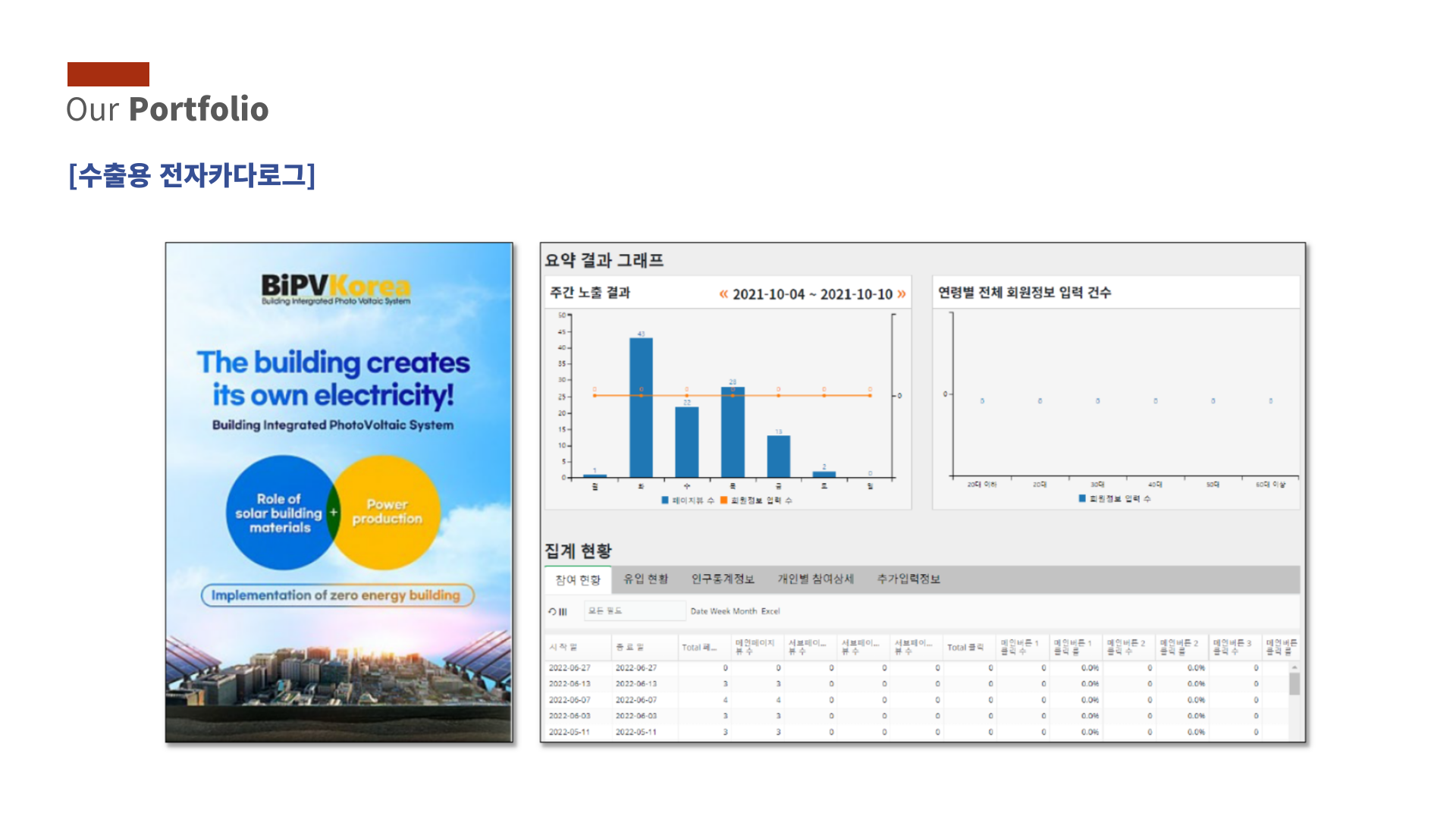Click the 요약 결과 그래프 heading
The image size is (1456, 819).
coord(604,260)
